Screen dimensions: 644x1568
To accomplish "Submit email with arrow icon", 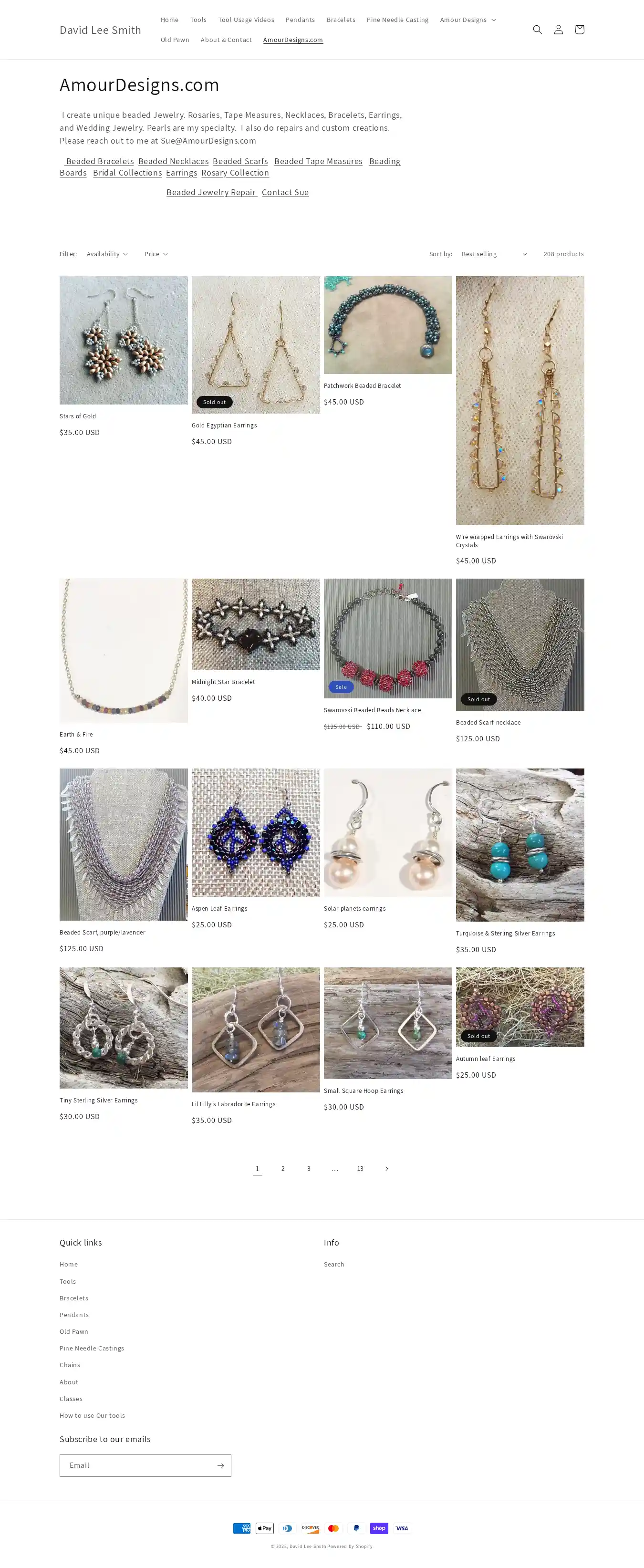I will click(x=220, y=1465).
